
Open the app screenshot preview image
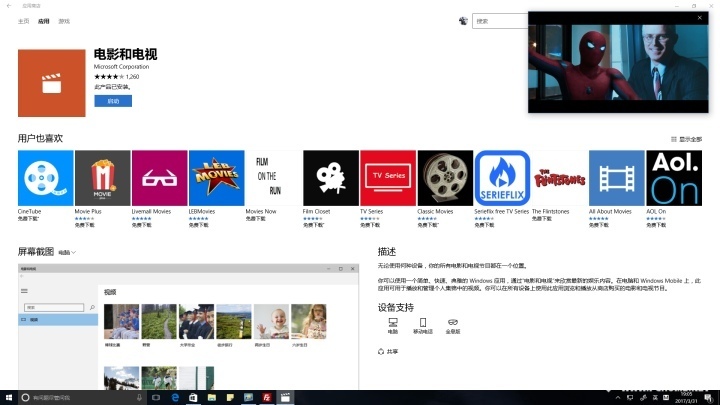tap(188, 326)
